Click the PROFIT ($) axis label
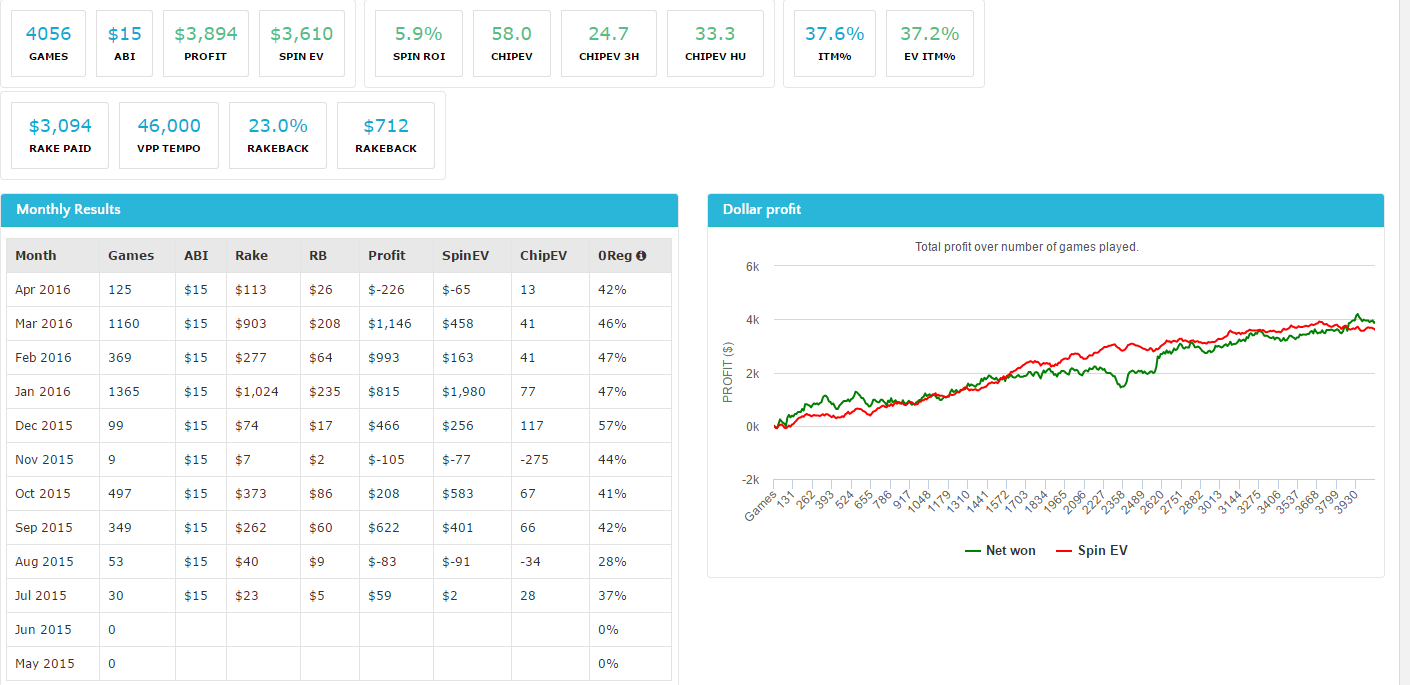 click(728, 373)
